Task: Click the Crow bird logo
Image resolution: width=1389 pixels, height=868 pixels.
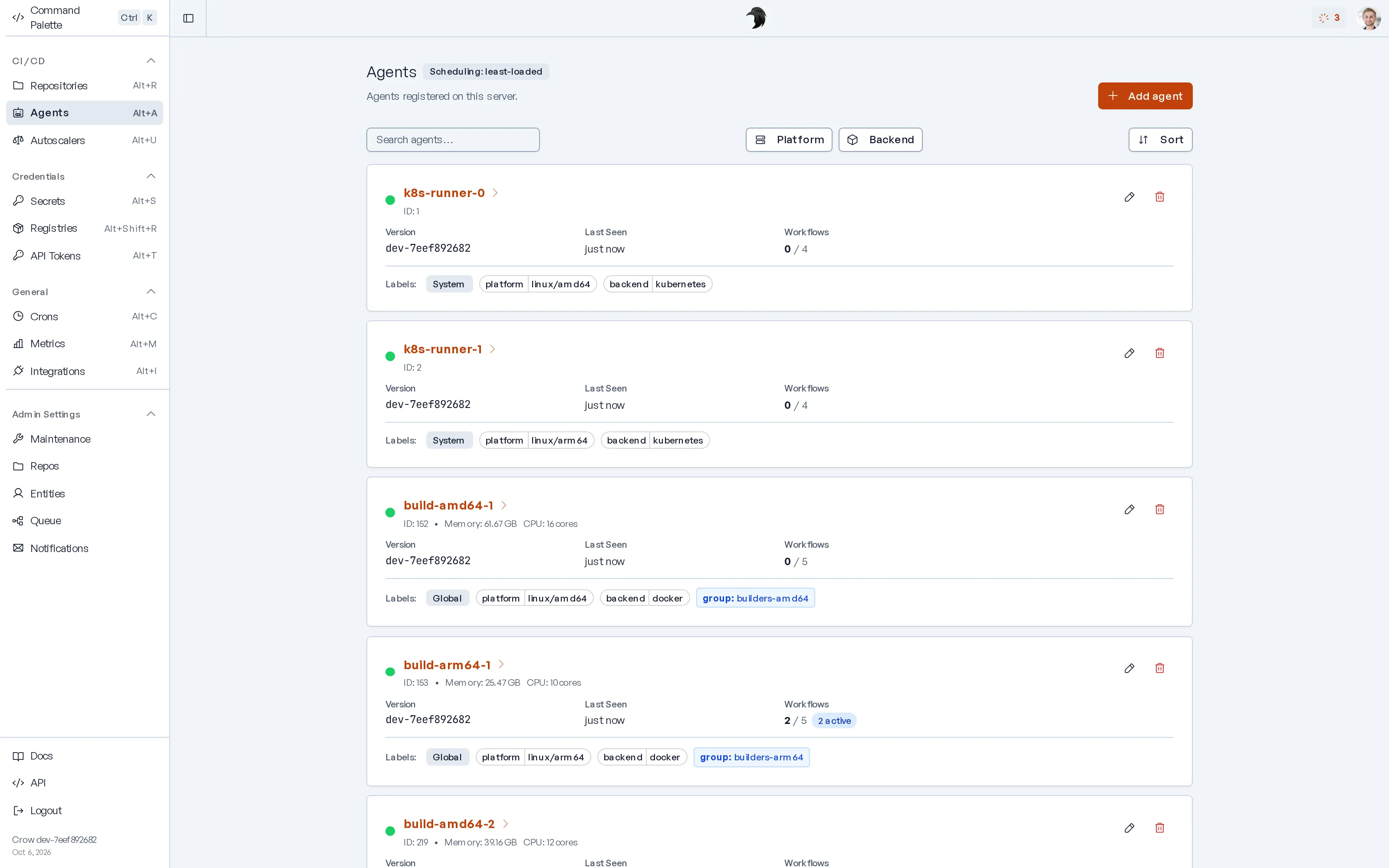Action: coord(756,18)
